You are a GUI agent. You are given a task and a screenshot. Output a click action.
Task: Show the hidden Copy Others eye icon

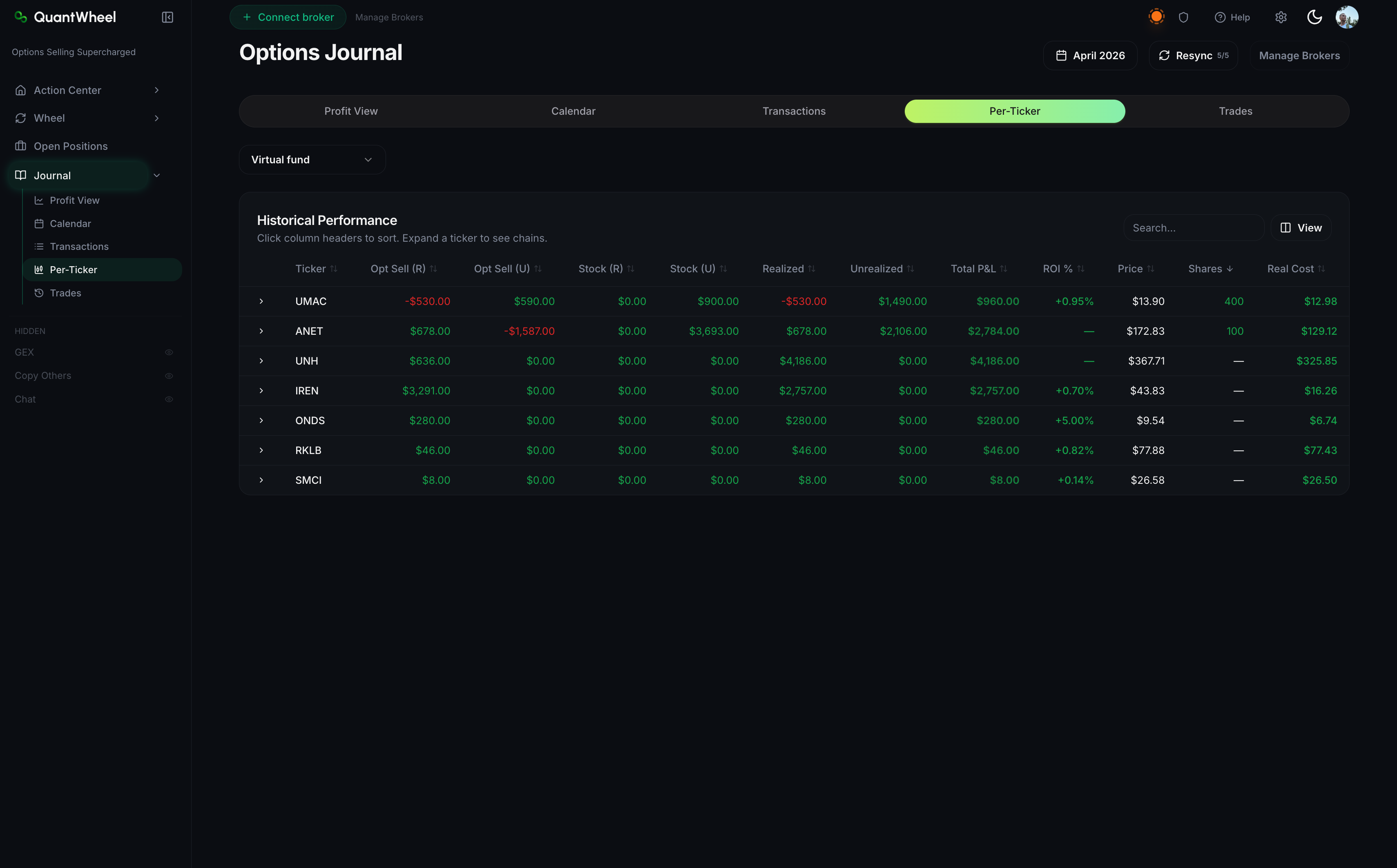(169, 376)
